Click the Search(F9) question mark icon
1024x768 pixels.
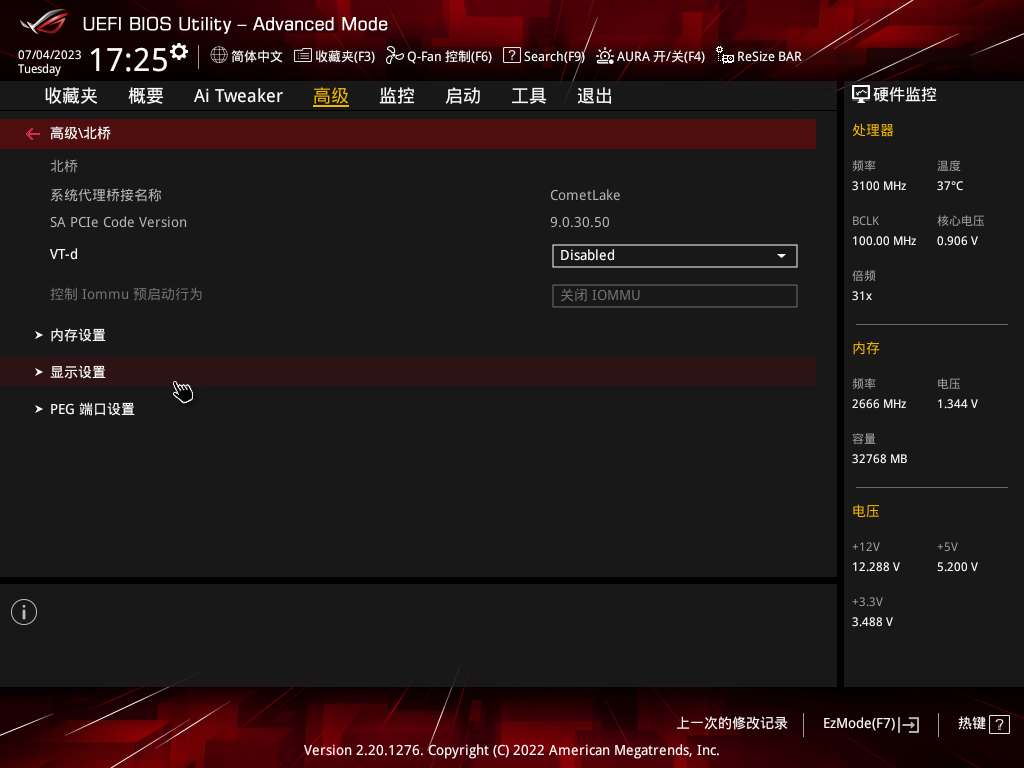point(511,56)
